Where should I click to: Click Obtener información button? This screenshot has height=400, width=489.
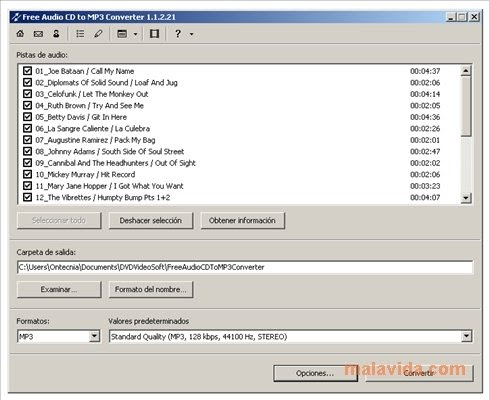242,220
